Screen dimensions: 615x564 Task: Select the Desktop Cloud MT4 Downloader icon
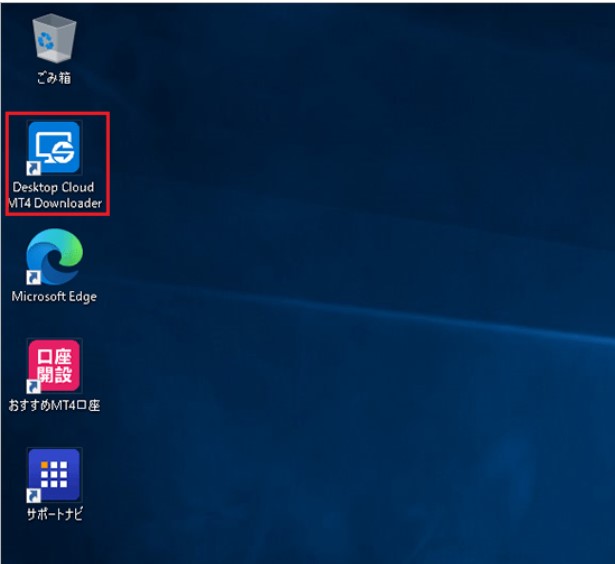54,148
